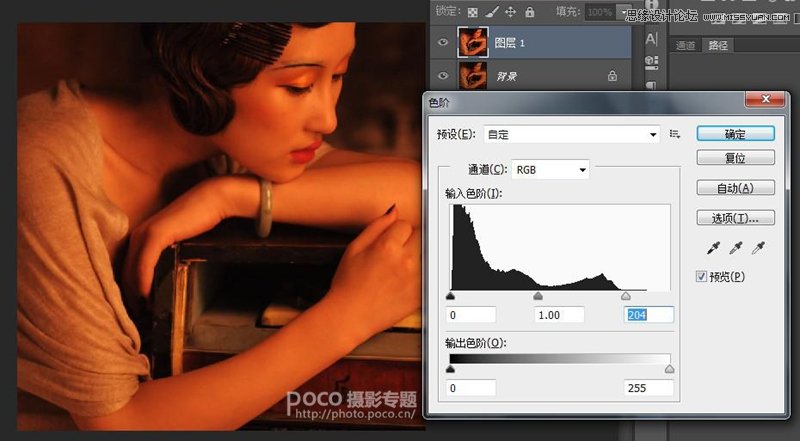Select the 图层 1 layer thumbnail
The image size is (800, 441).
[472, 42]
